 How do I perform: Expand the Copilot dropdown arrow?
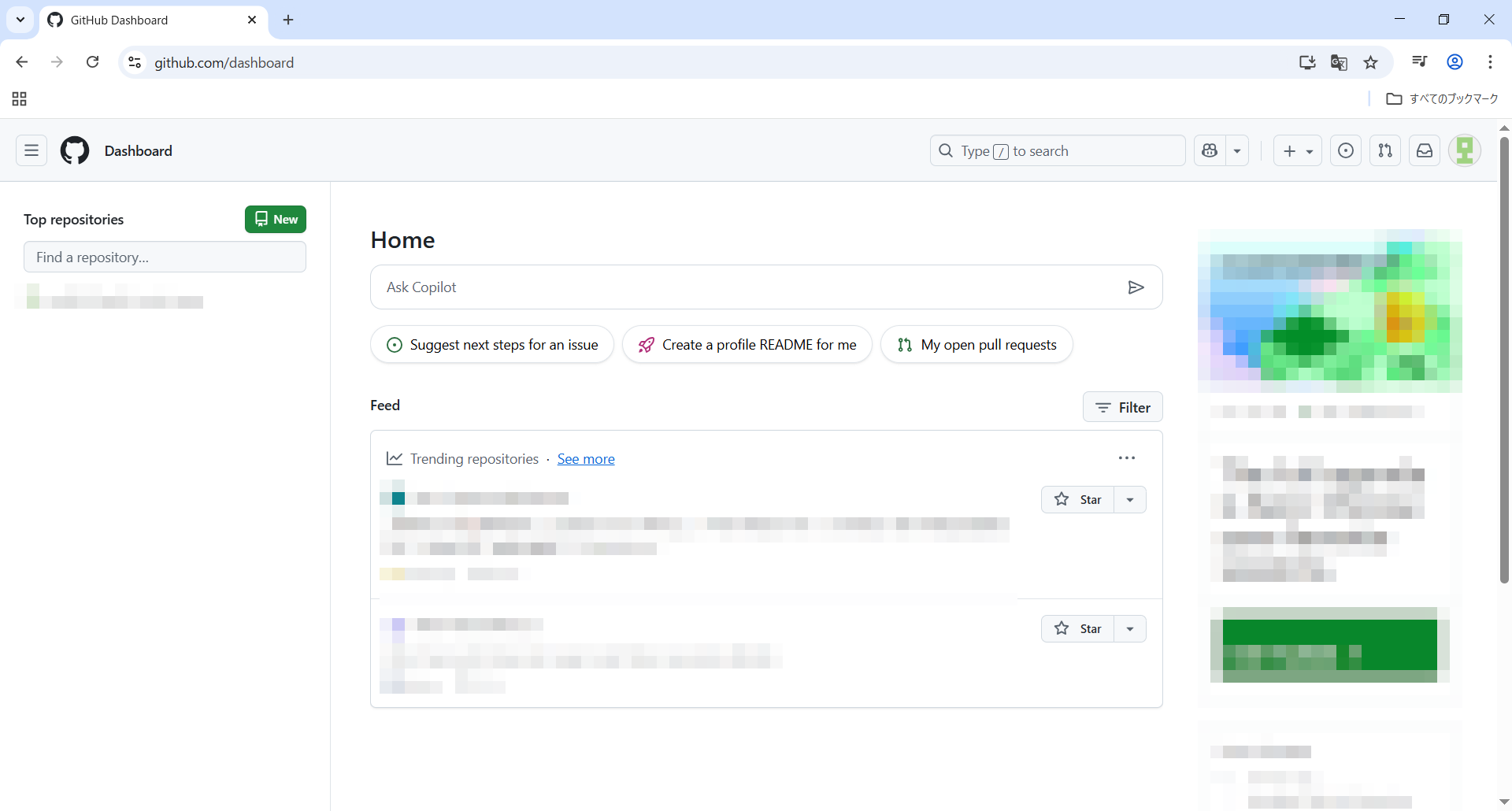click(x=1237, y=150)
